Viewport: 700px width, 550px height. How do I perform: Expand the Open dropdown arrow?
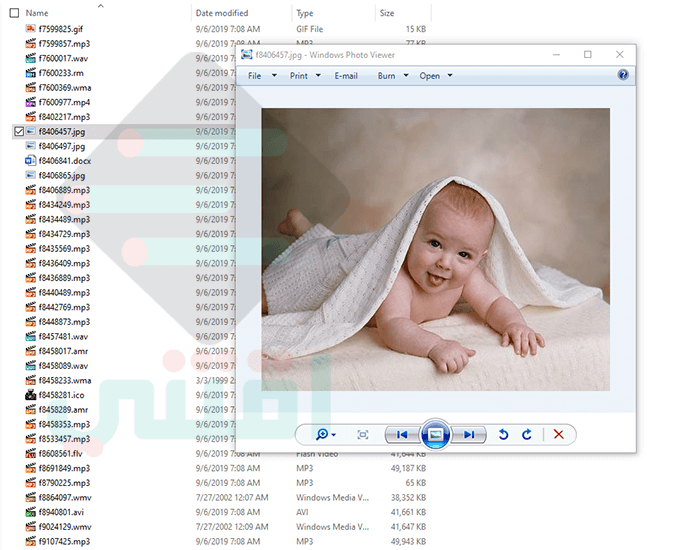pos(450,75)
